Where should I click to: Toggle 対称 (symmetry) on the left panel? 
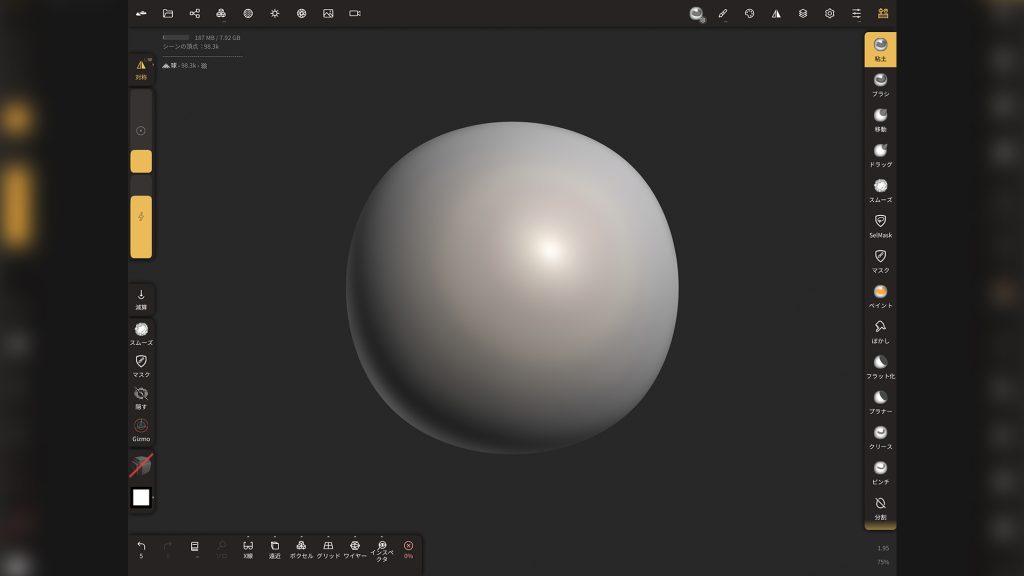pyautogui.click(x=141, y=69)
